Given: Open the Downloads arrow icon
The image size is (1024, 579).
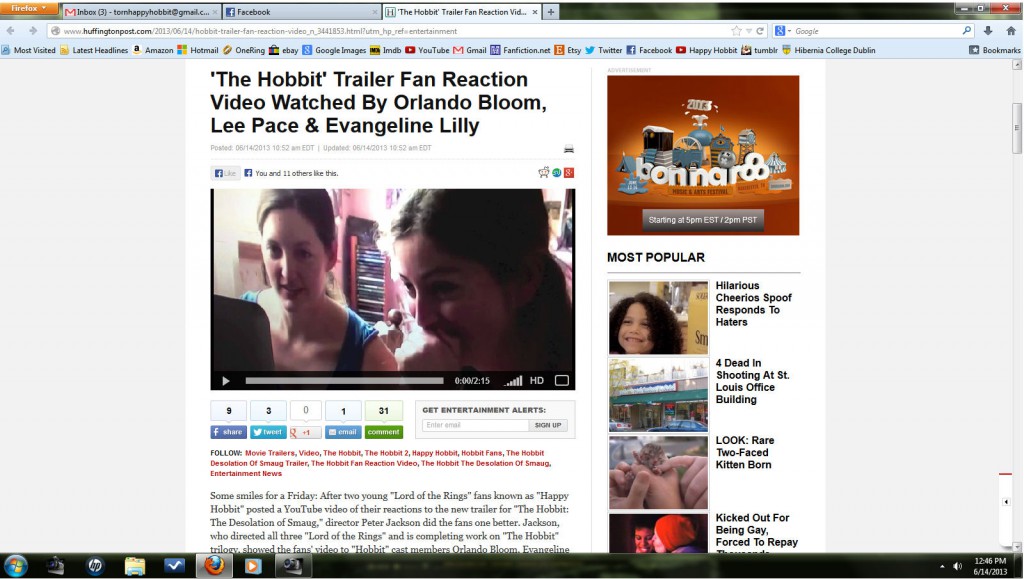Looking at the screenshot, I should point(988,31).
